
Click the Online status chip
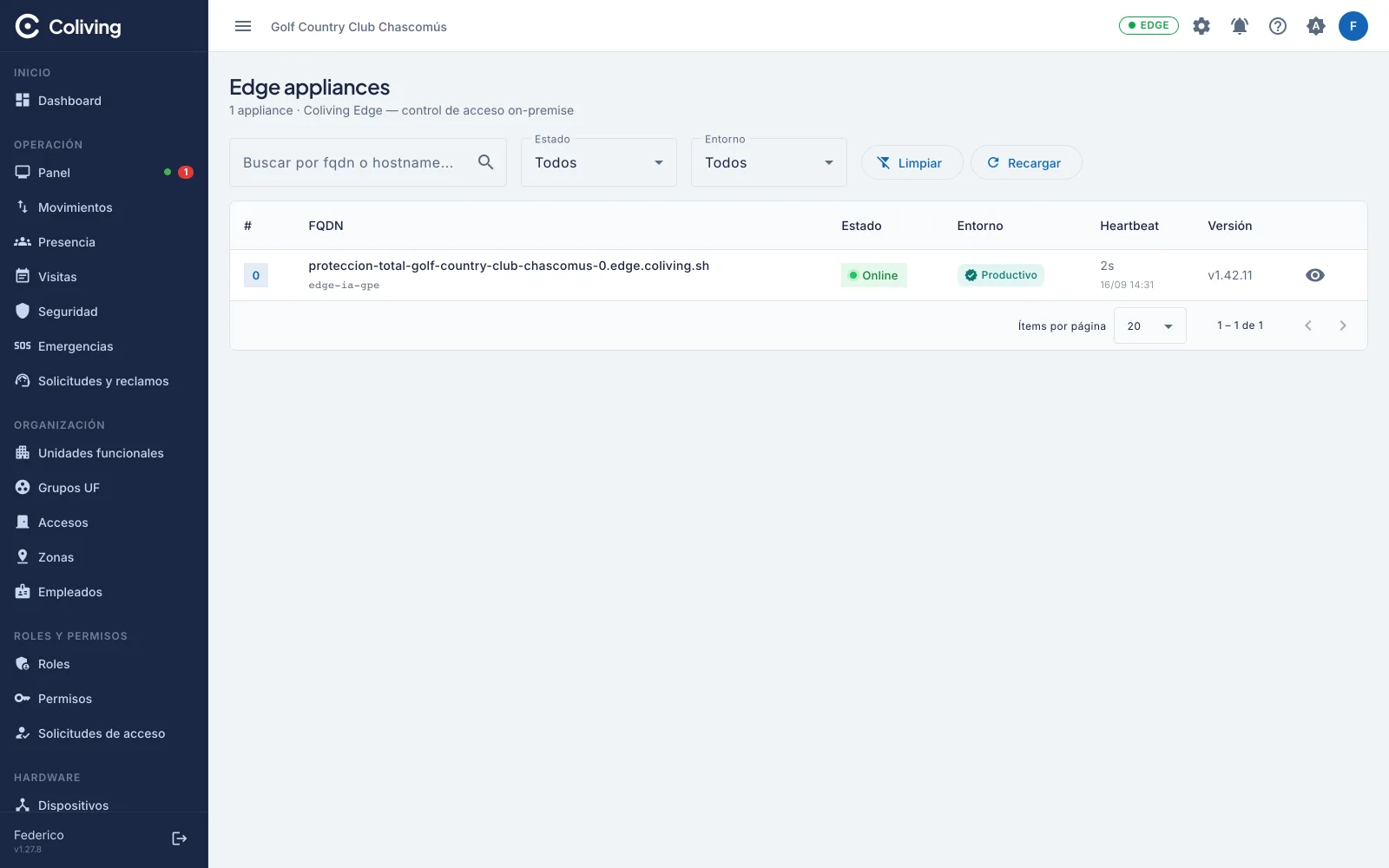tap(874, 275)
